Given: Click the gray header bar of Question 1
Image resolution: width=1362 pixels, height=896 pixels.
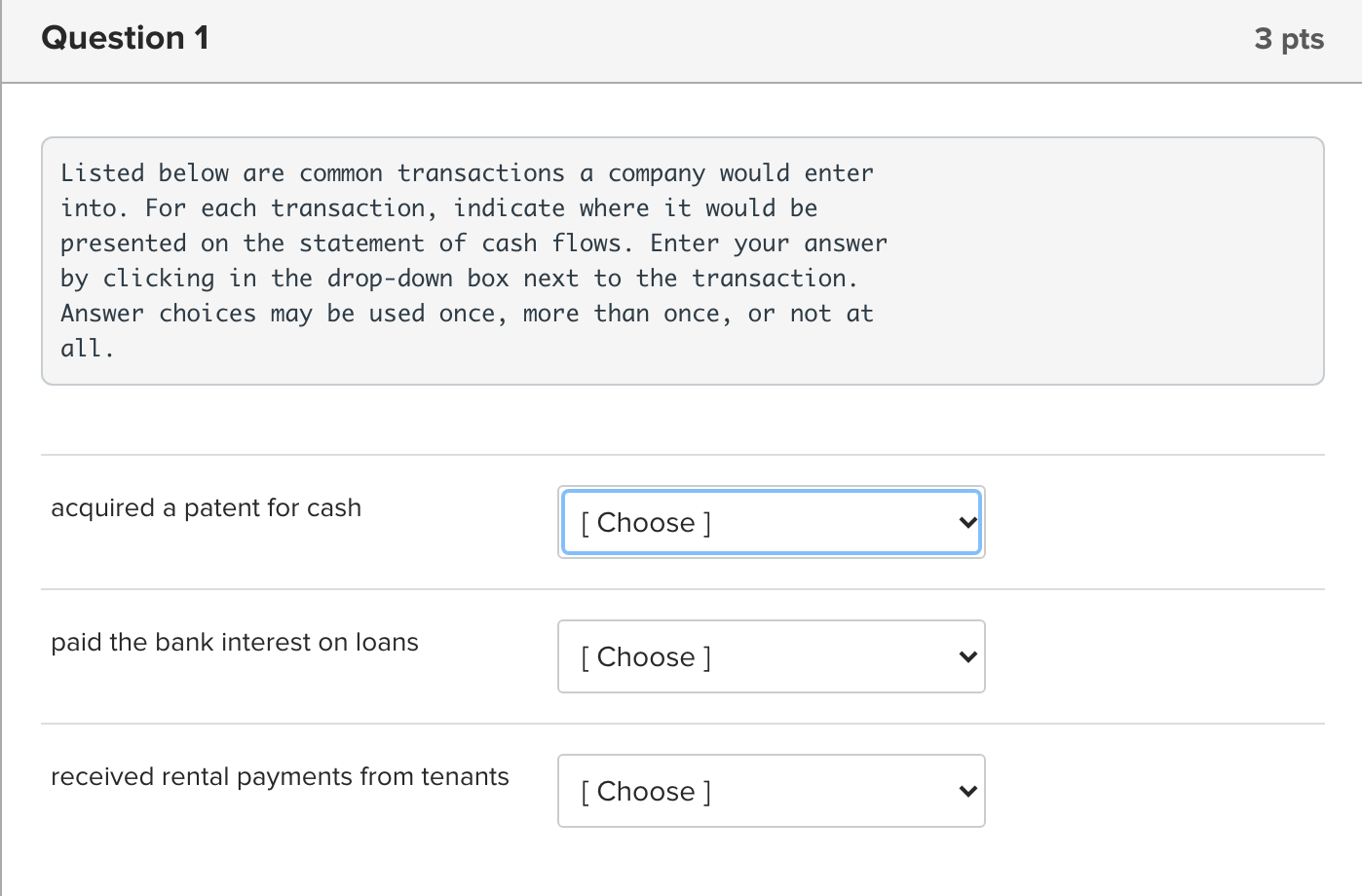Looking at the screenshot, I should click(682, 38).
